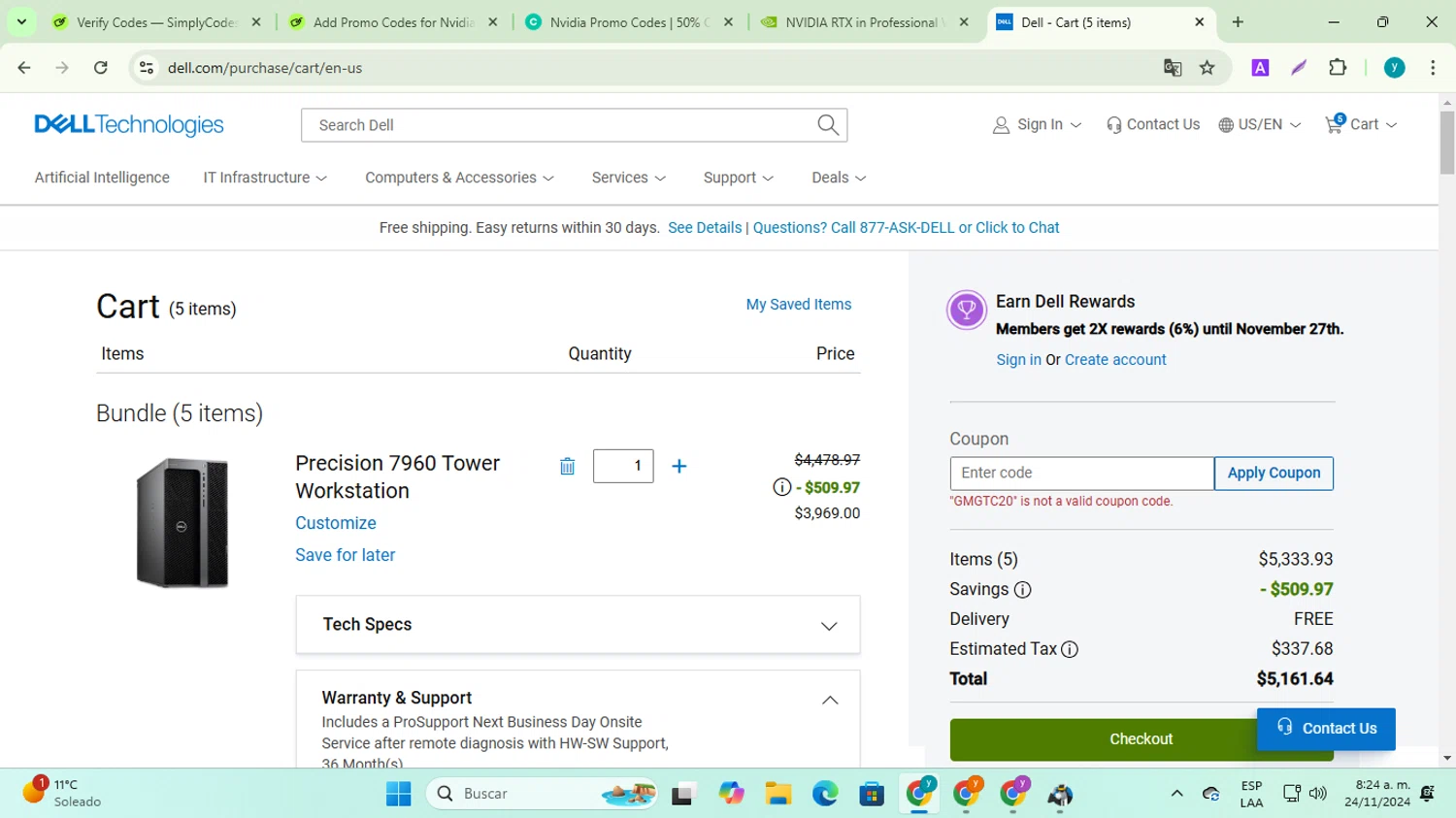Click the Dell Technologies logo
1456x818 pixels.
coord(129,125)
